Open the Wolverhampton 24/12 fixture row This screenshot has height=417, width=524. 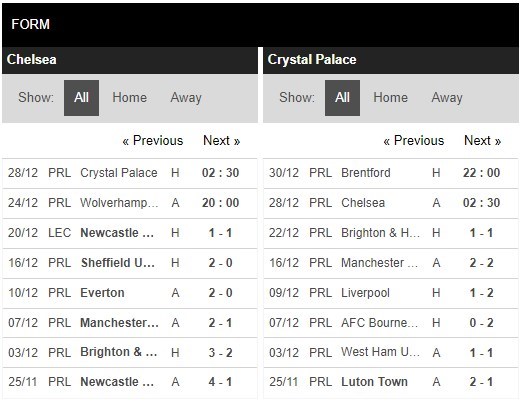pos(130,203)
